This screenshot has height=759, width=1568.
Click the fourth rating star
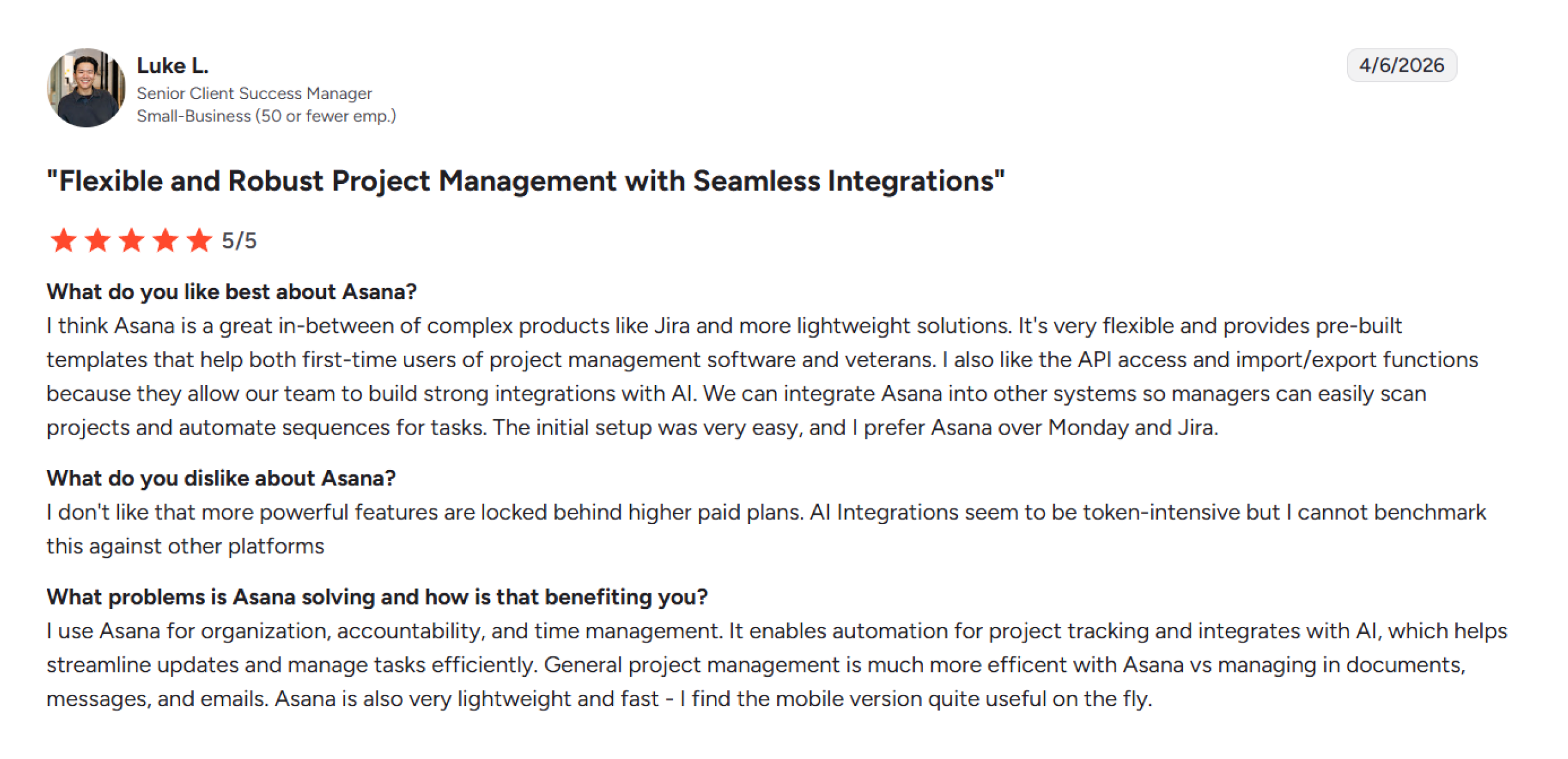point(166,241)
